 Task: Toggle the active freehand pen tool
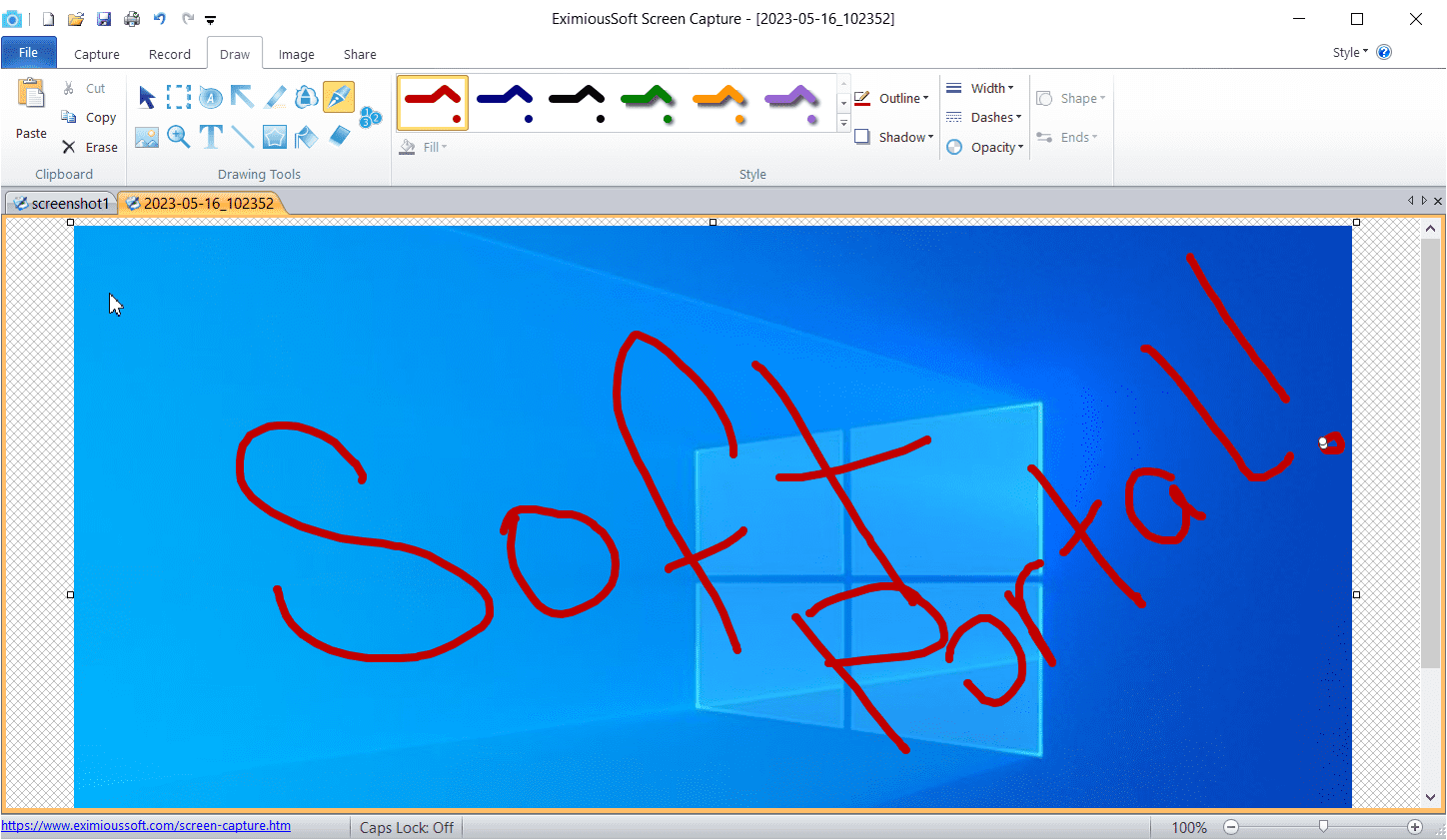point(339,97)
